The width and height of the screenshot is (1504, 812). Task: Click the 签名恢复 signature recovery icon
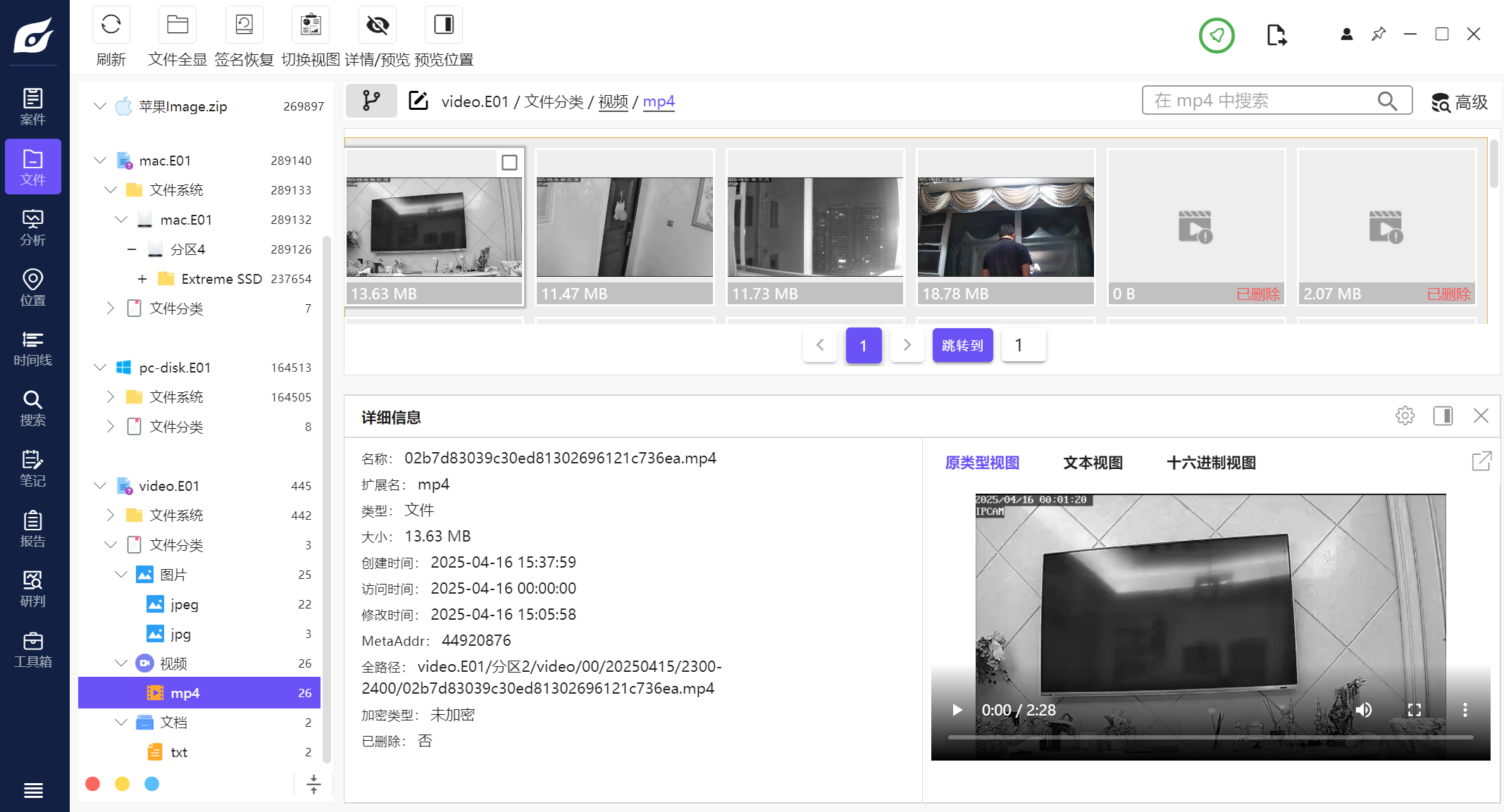pos(244,25)
